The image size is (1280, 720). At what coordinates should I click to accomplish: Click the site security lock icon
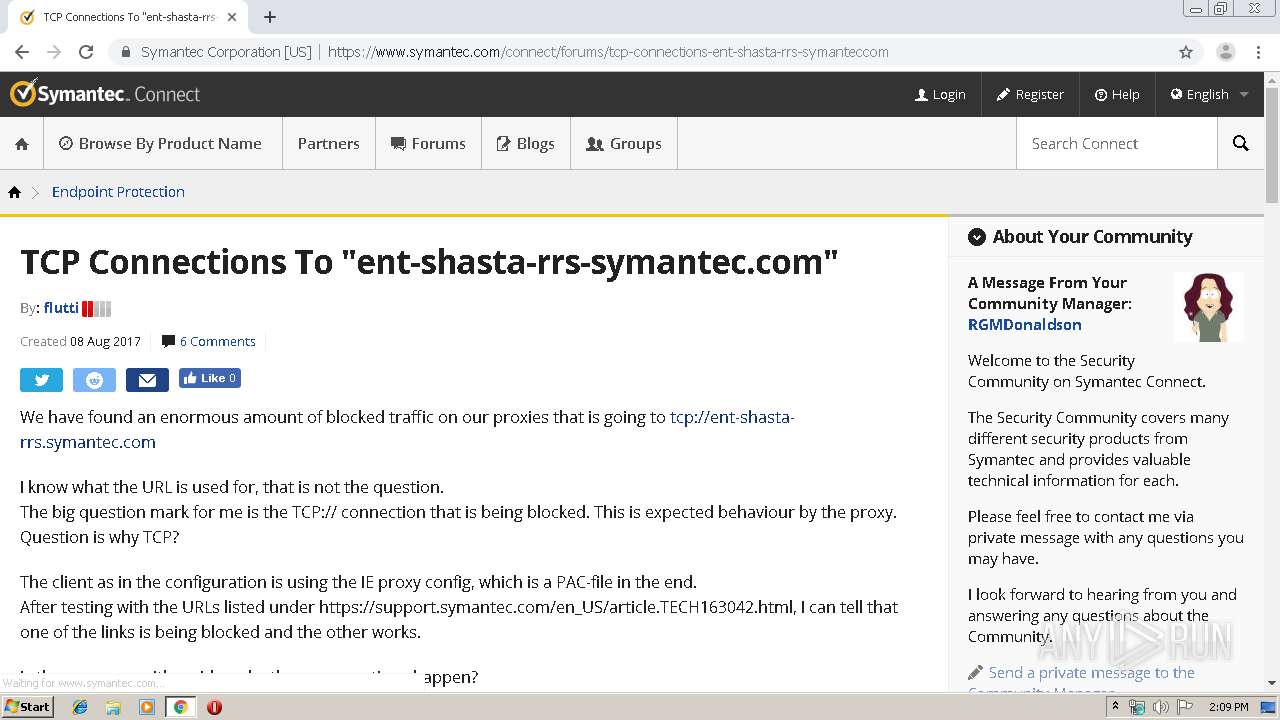tap(125, 52)
